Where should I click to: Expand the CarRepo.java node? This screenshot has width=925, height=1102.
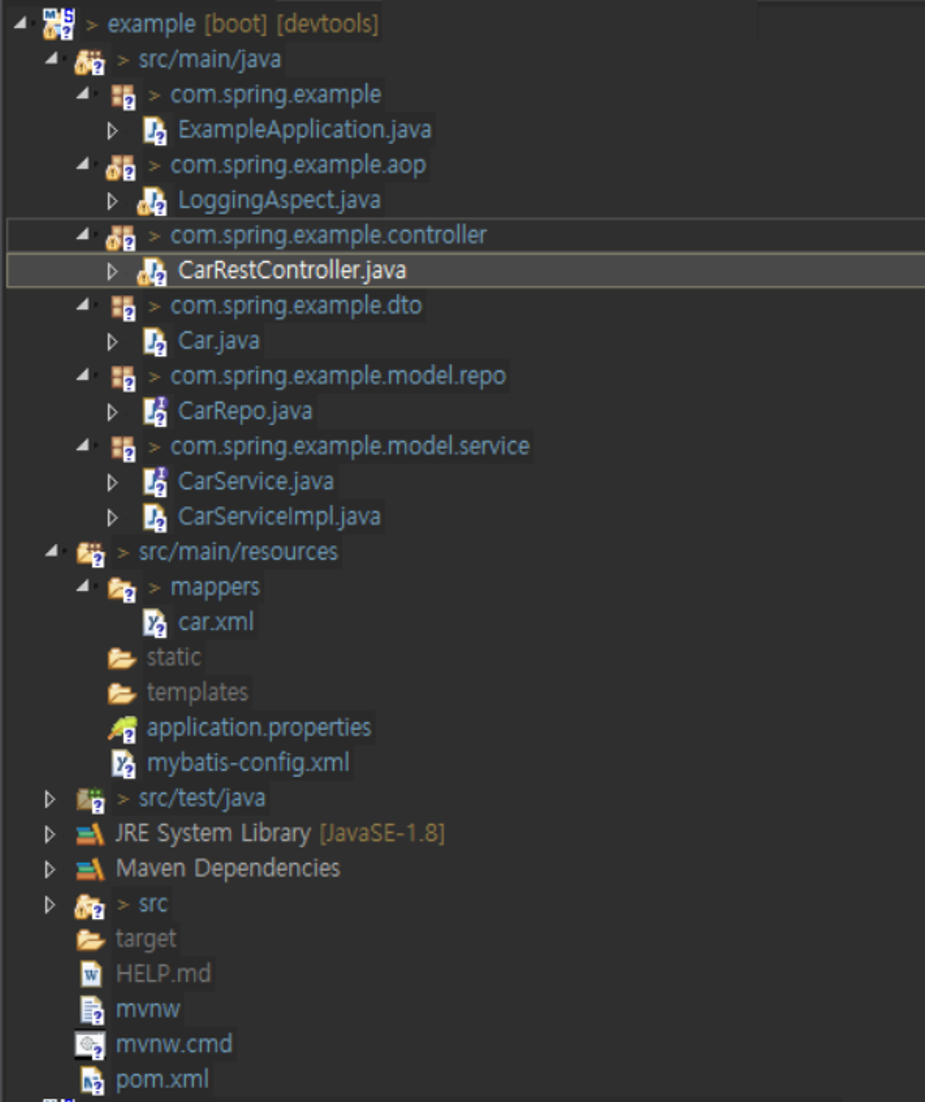pos(112,413)
